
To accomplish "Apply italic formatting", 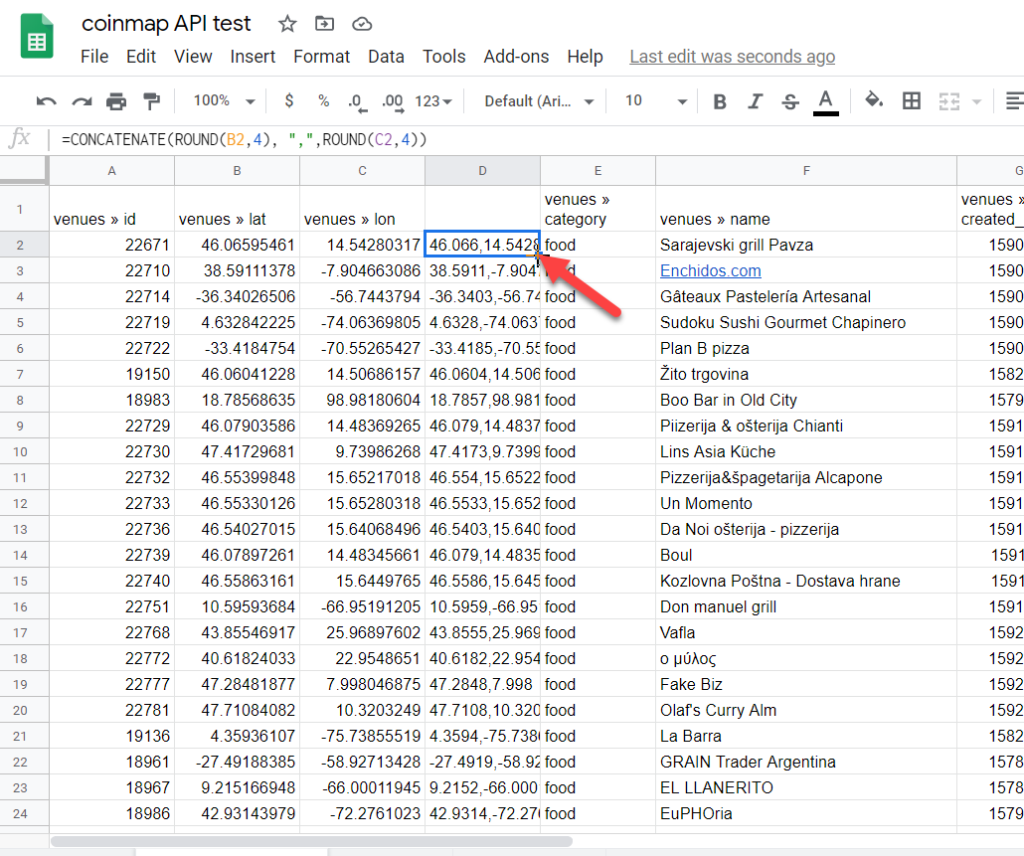I will 756,101.
